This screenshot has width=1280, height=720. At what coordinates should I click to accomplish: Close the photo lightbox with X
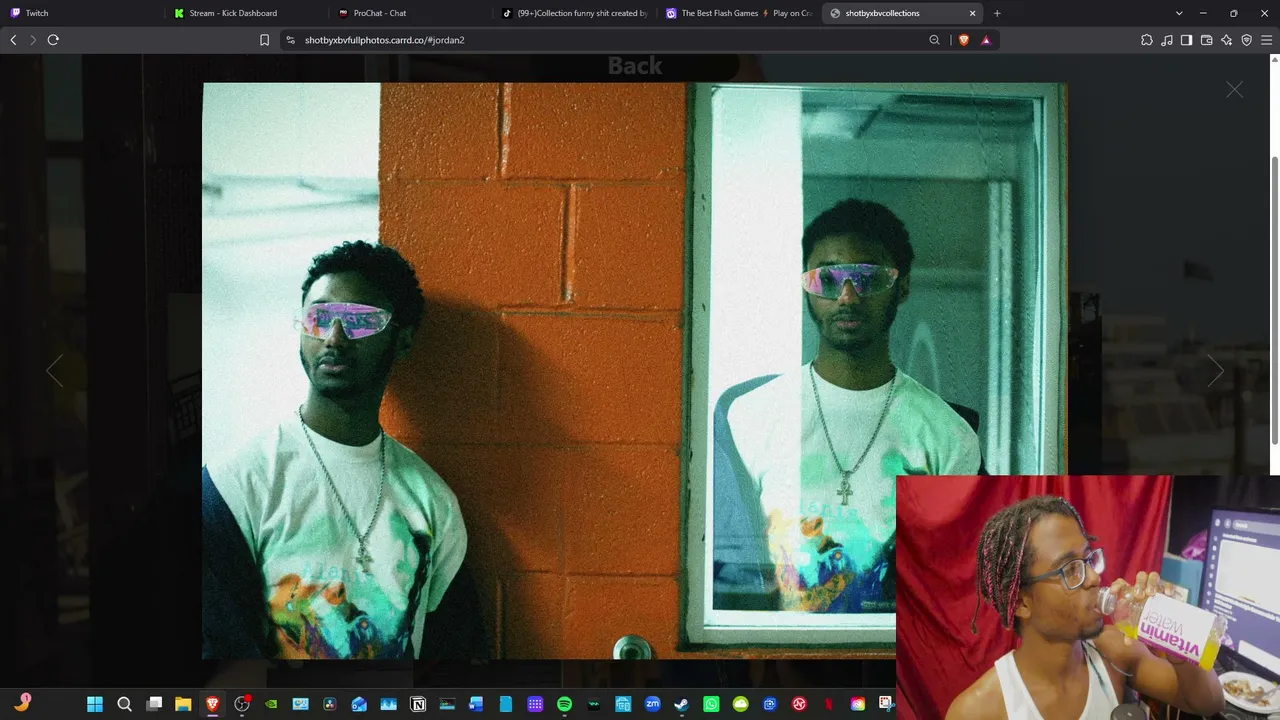tap(1235, 90)
